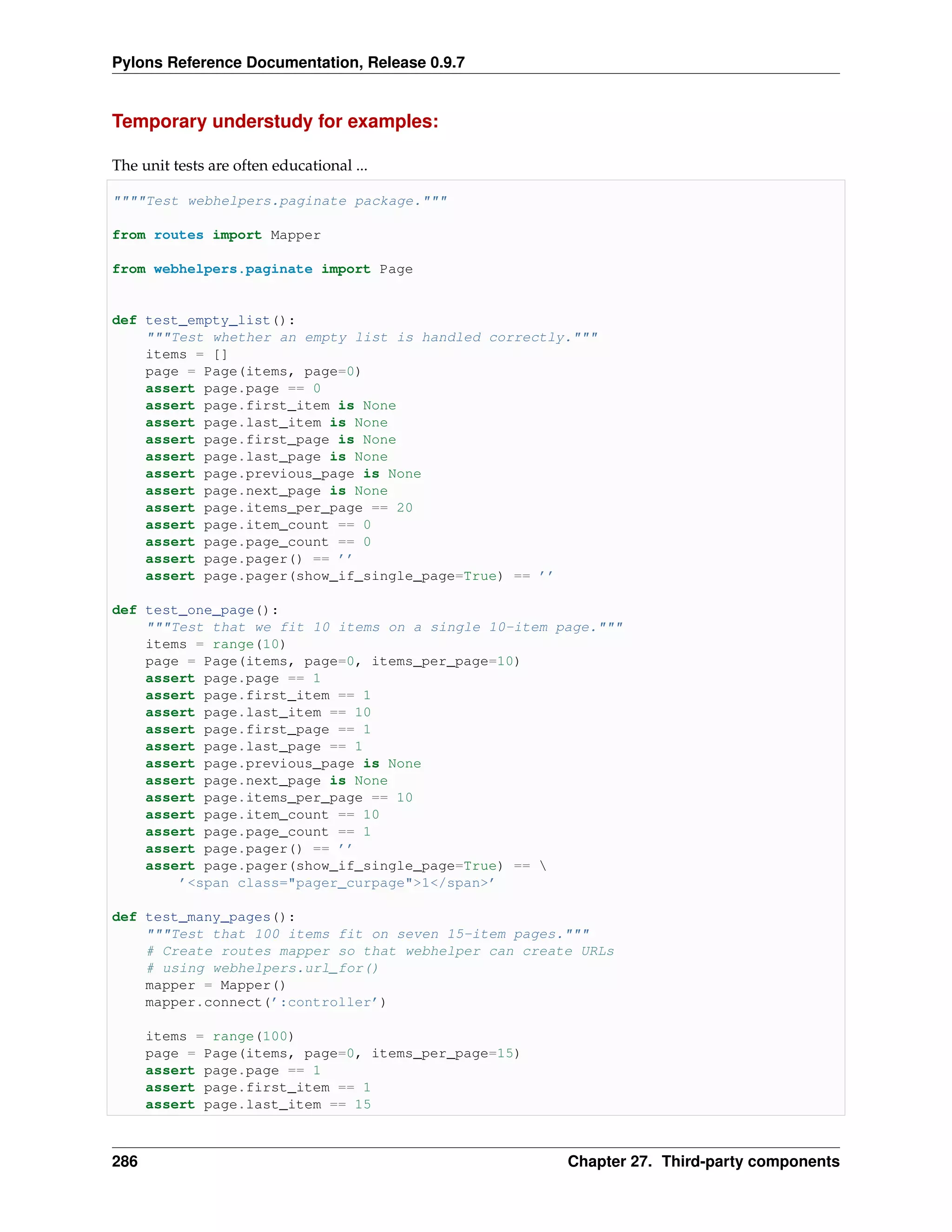Click 'assert page.first_page is None'
The image size is (952, 1232).
271,439
